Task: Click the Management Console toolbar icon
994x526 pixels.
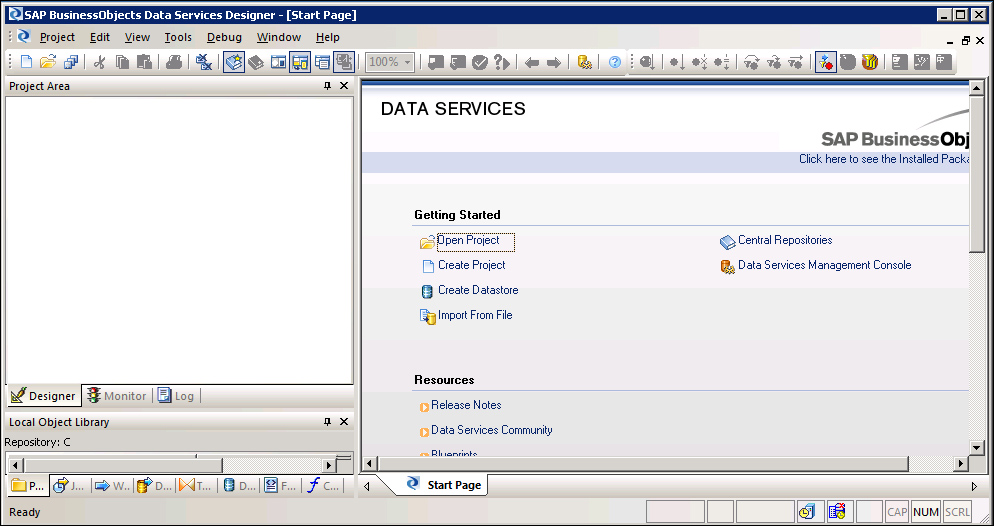Action: [x=585, y=62]
